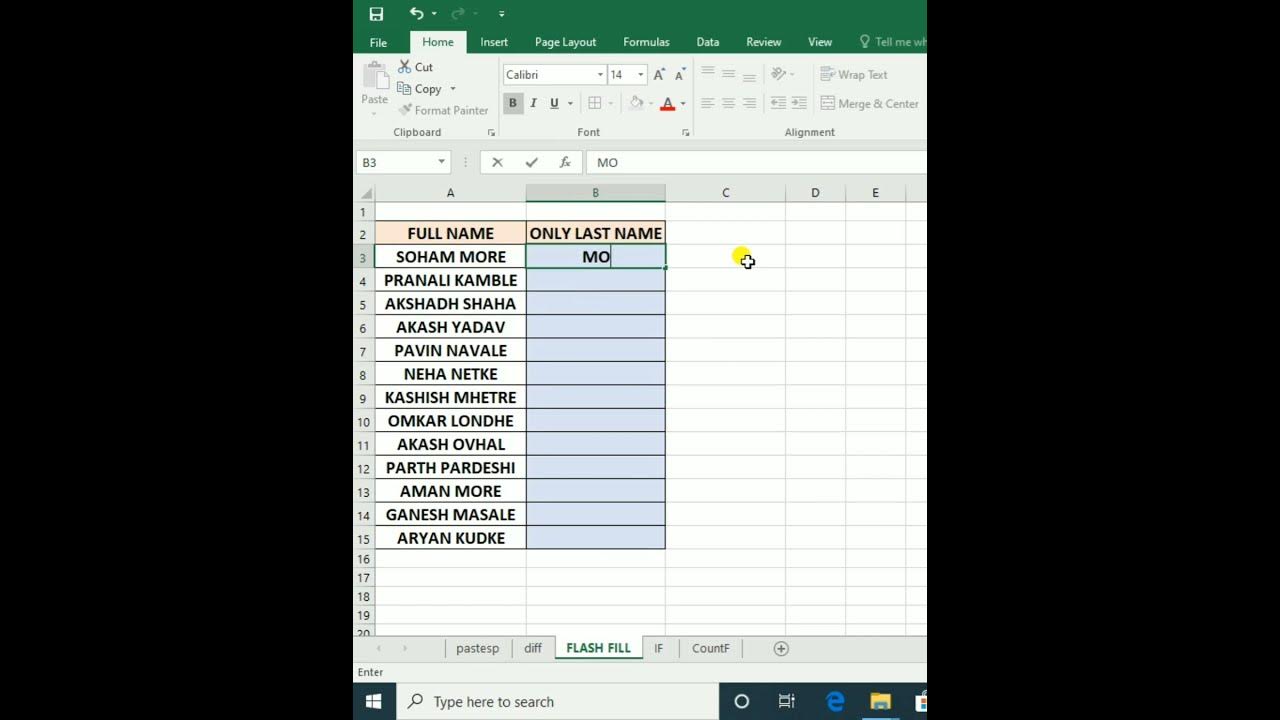Click the Tell me search box
Viewport: 1280px width, 720px height.
[x=893, y=42]
